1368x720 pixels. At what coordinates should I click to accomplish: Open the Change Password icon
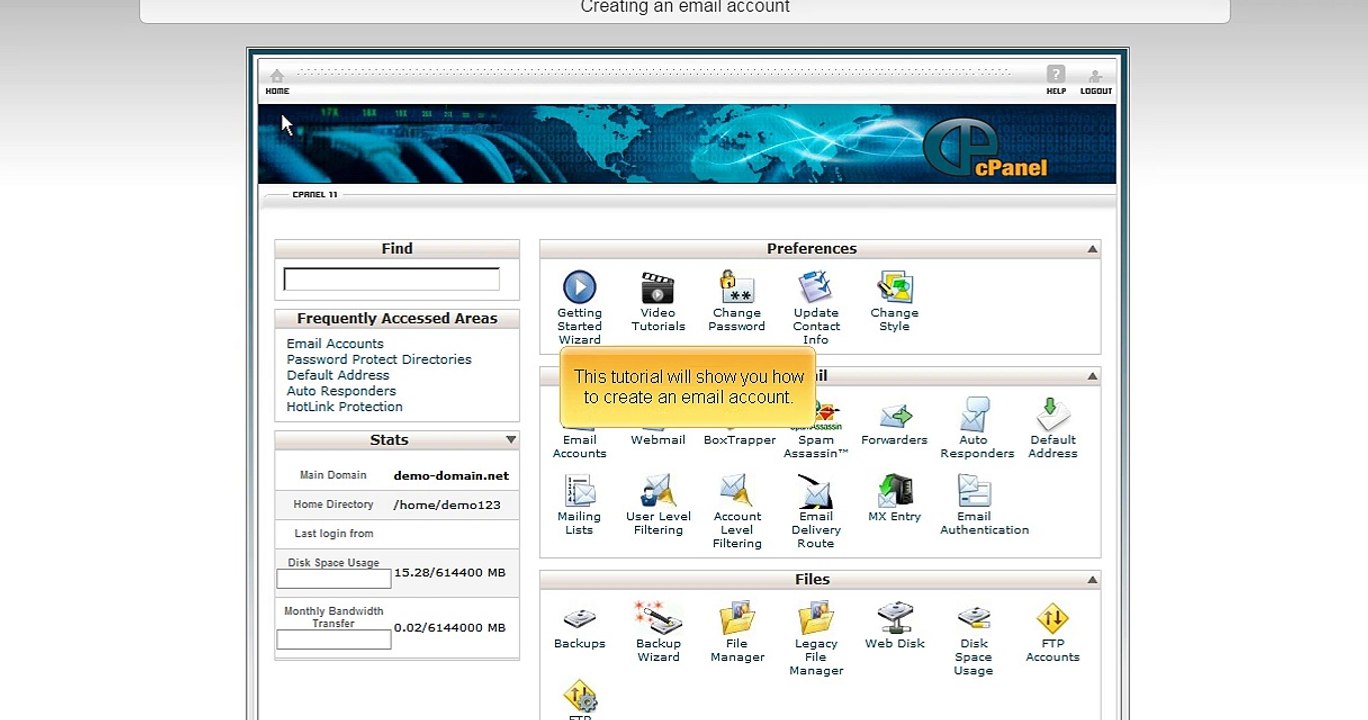click(737, 288)
